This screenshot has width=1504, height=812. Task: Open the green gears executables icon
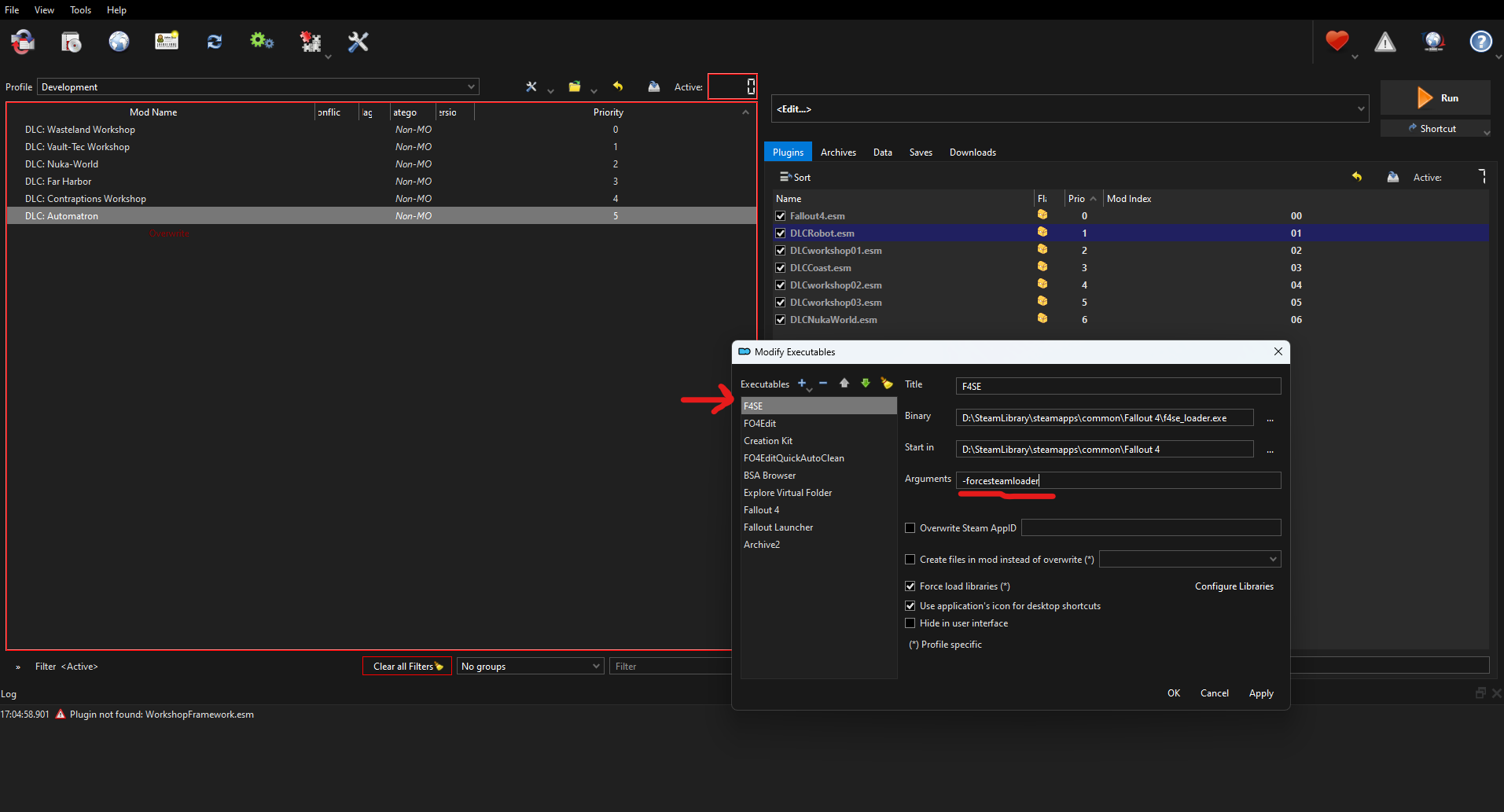point(262,41)
